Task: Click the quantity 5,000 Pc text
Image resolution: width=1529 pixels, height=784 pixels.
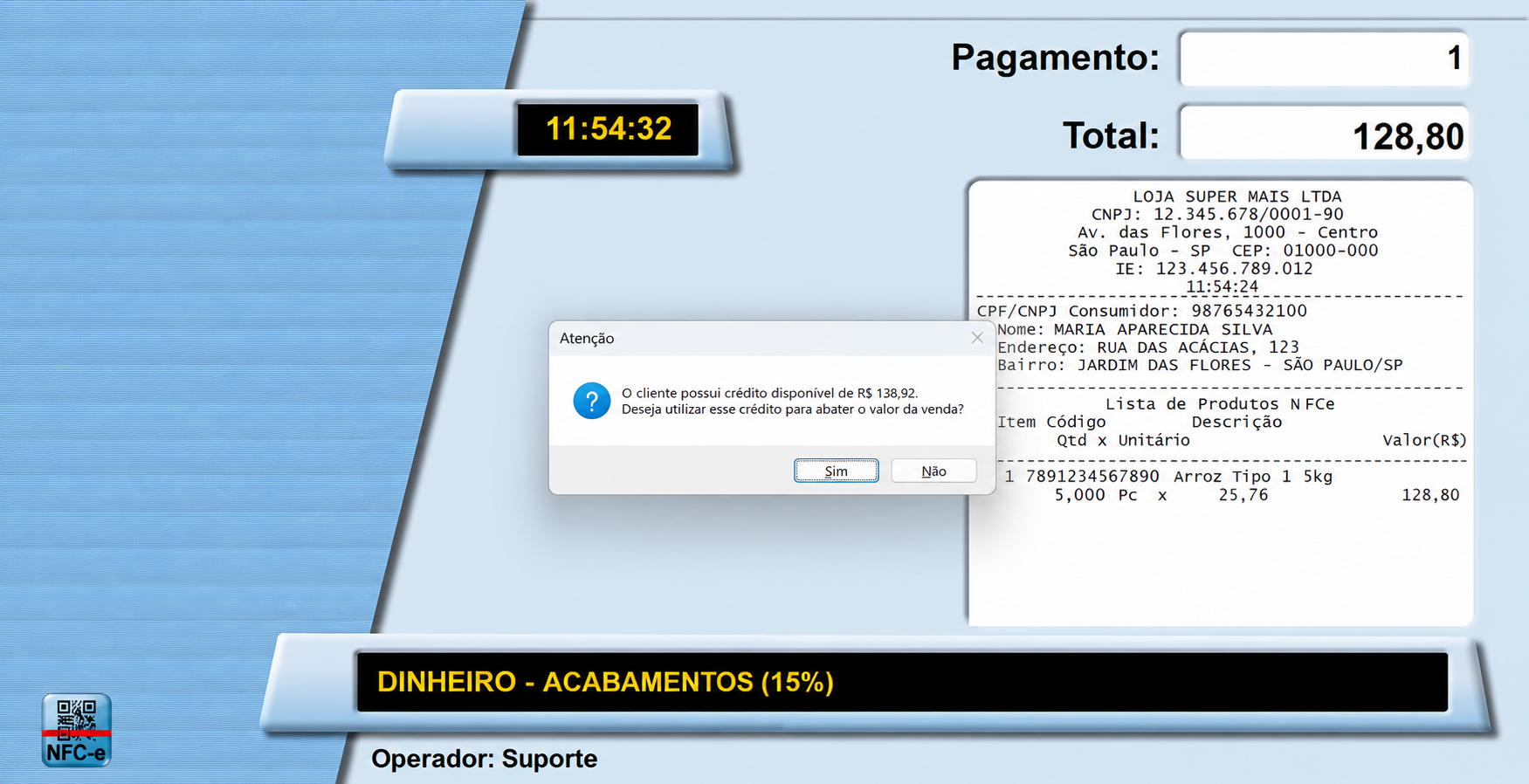Action: [x=1095, y=495]
